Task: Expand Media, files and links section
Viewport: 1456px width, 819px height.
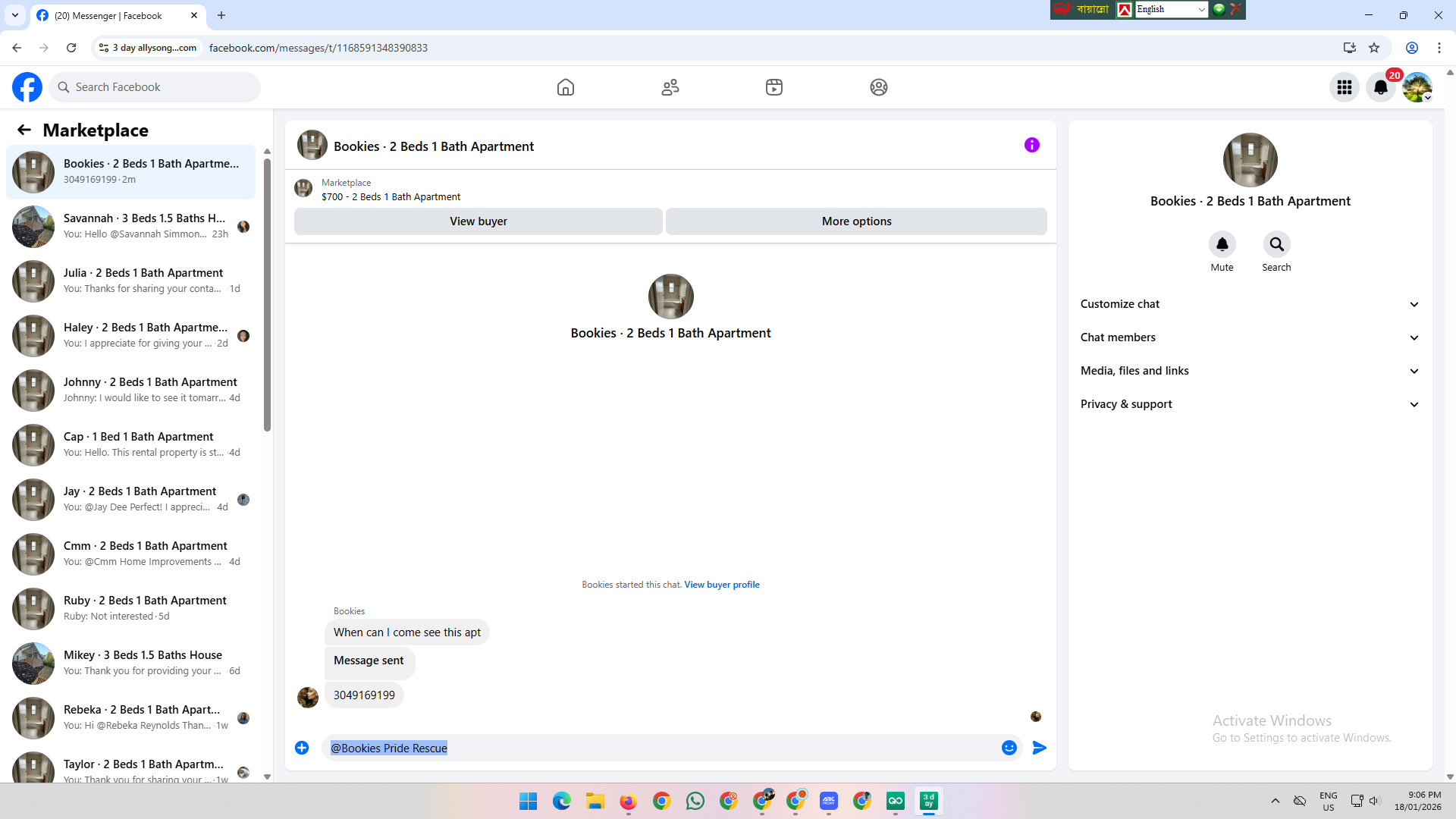Action: [x=1249, y=371]
